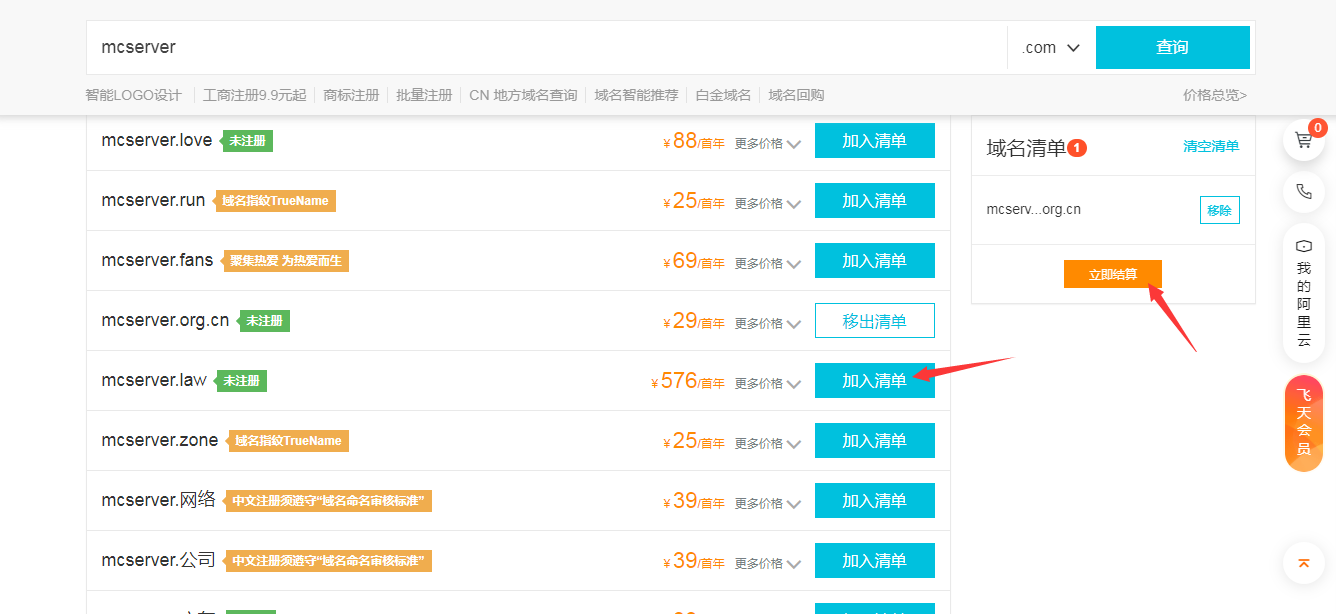Image resolution: width=1336 pixels, height=614 pixels.
Task: Add mcserver.law to the list
Action: [874, 381]
